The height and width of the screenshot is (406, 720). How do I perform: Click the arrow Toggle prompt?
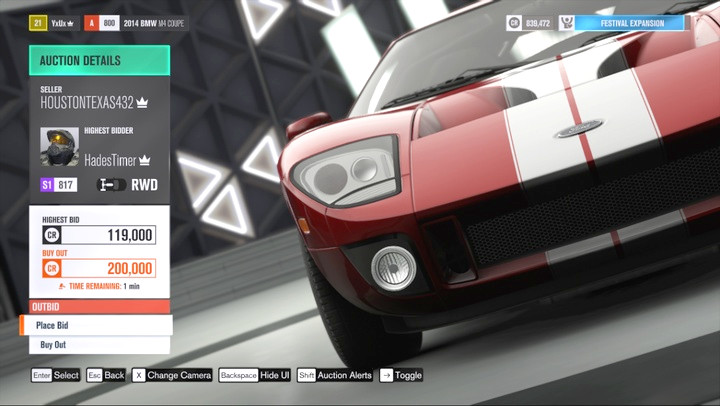(400, 375)
